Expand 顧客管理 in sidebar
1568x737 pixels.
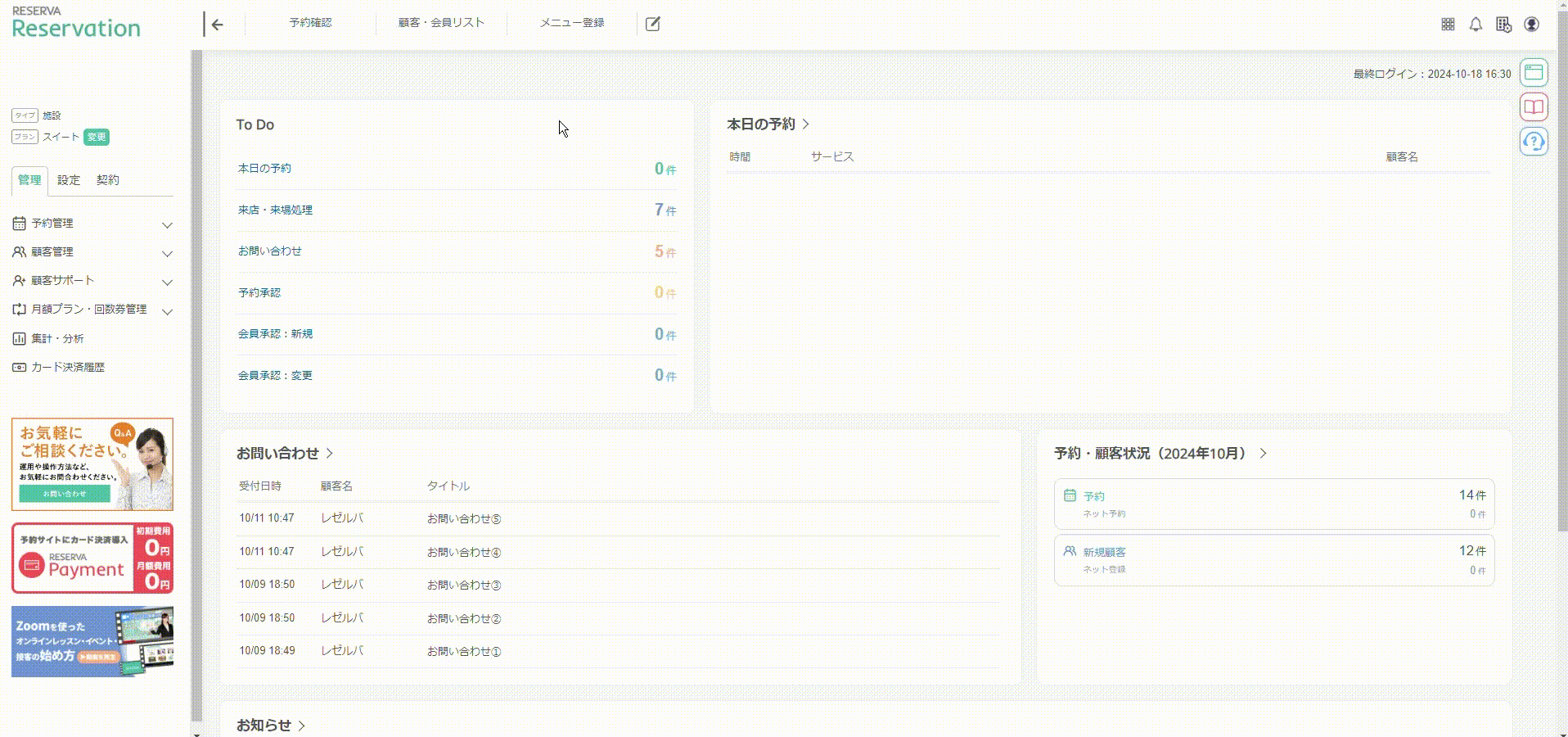point(92,252)
